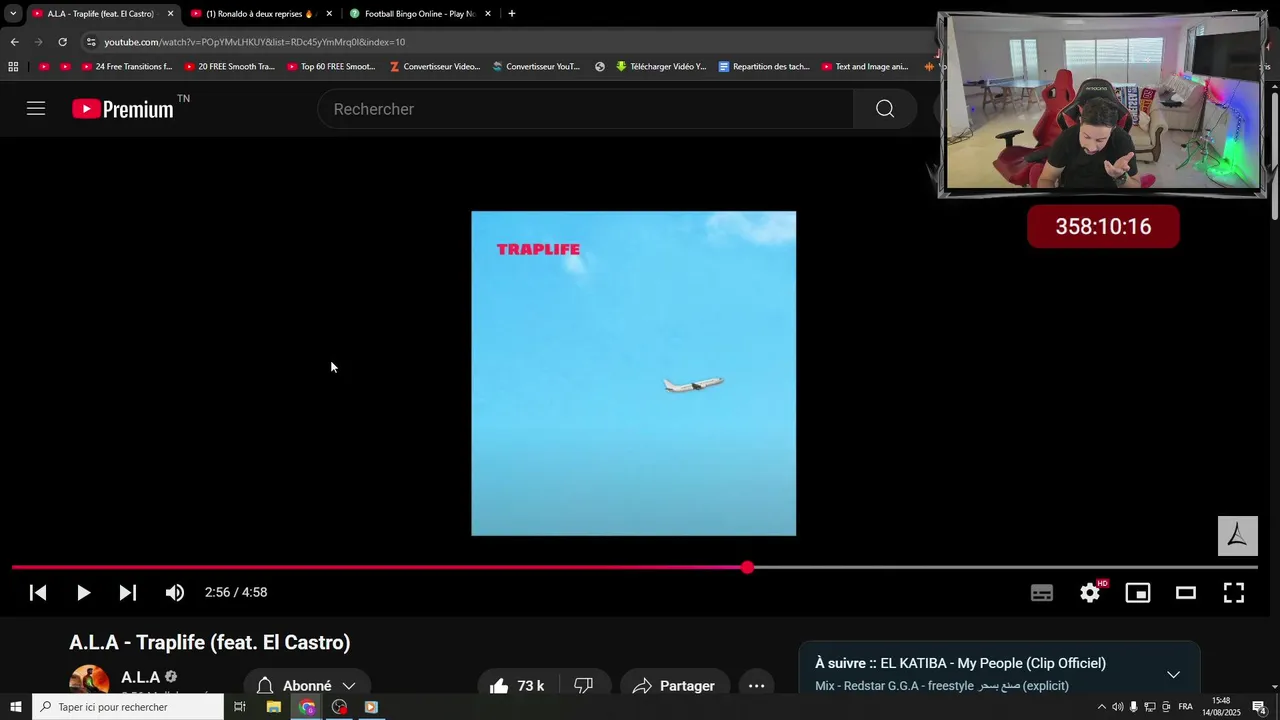
Task: Enter fullscreen mode
Action: click(x=1234, y=592)
